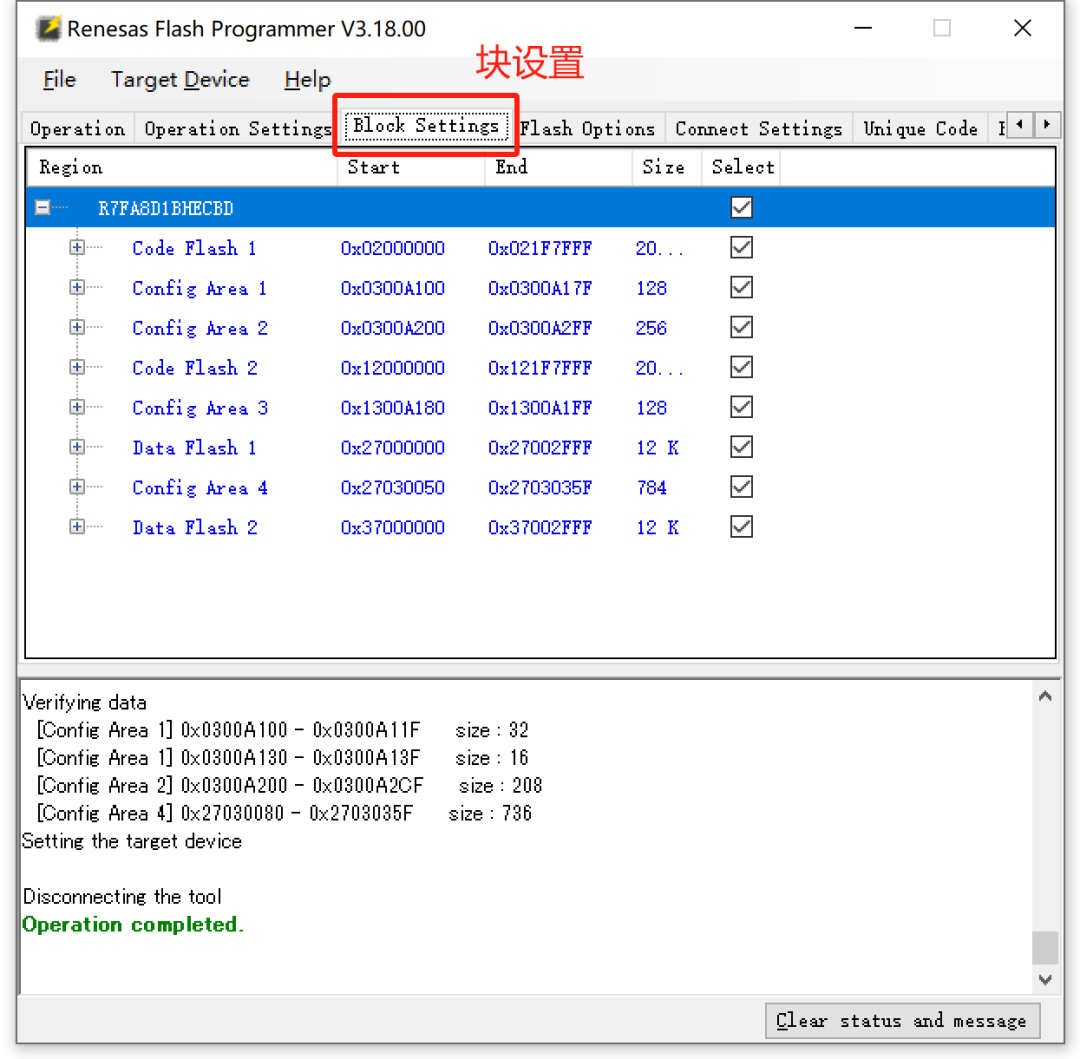Expand the Config Area 1 region
1080x1059 pixels.
pyautogui.click(x=77, y=288)
